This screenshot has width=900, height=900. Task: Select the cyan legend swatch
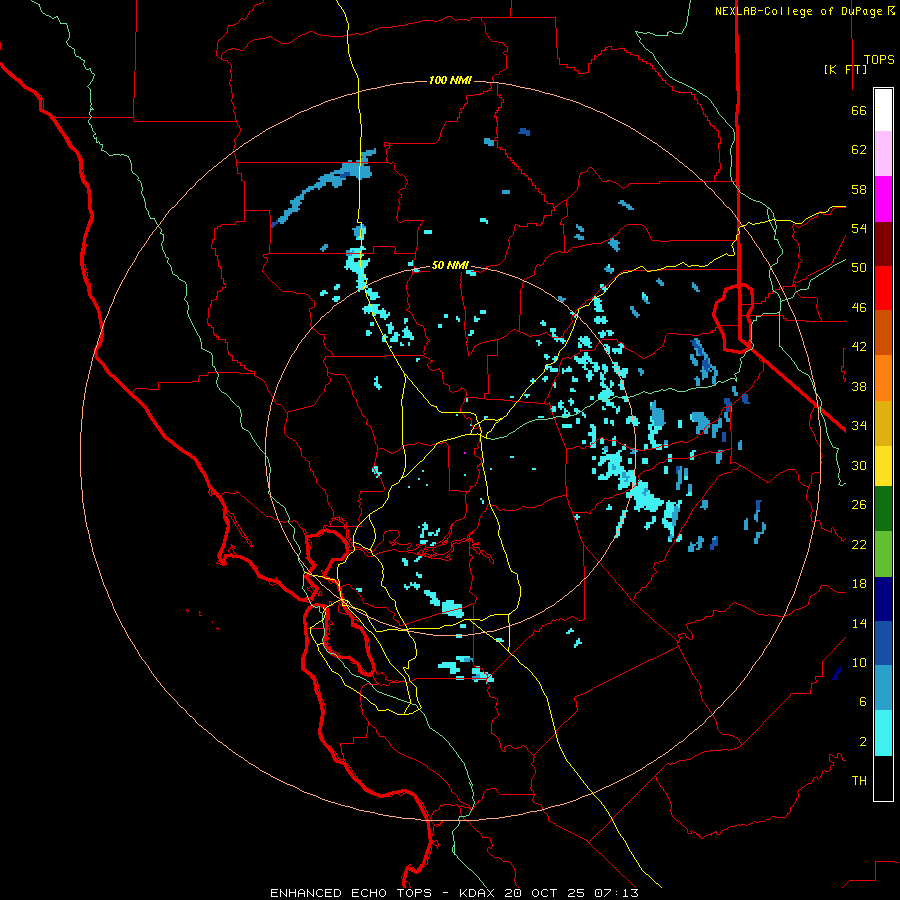pyautogui.click(x=883, y=733)
